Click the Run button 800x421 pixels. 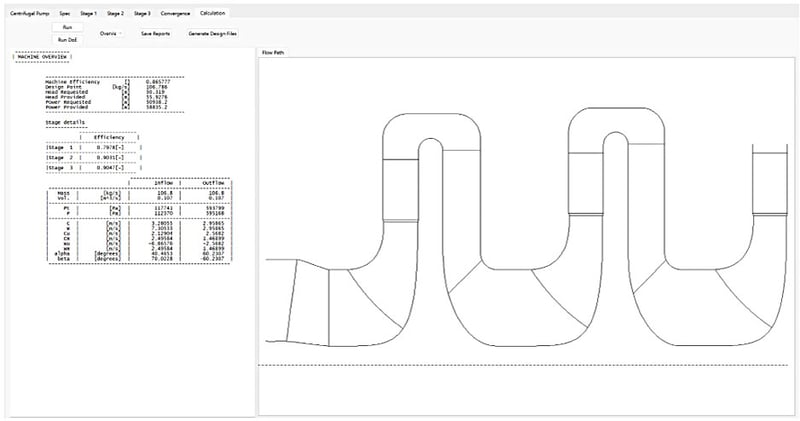pyautogui.click(x=67, y=27)
